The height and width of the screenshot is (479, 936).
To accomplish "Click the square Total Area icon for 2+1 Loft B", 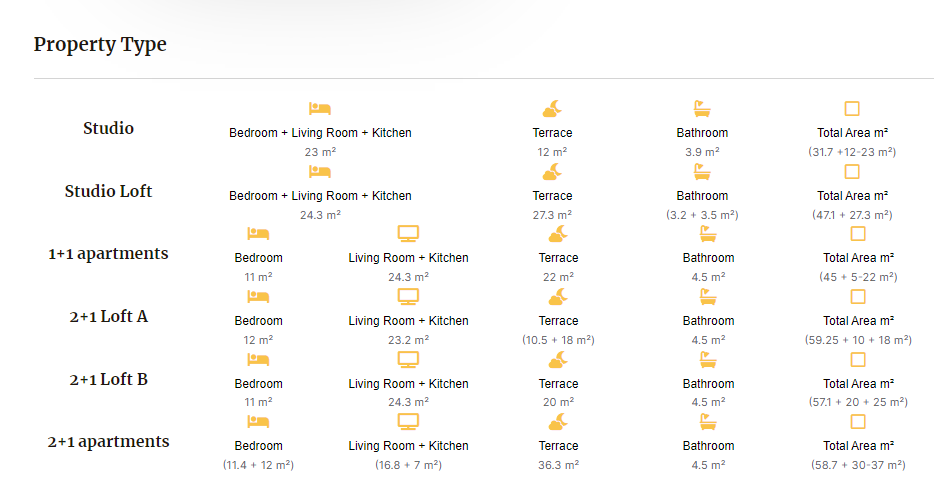I will click(858, 360).
